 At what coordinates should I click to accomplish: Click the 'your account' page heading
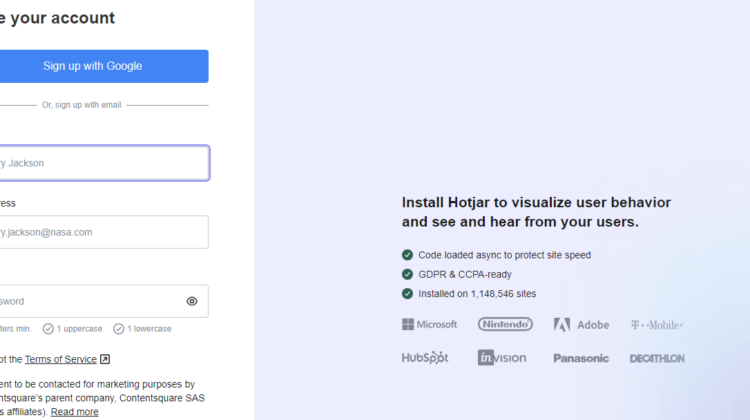click(x=57, y=18)
